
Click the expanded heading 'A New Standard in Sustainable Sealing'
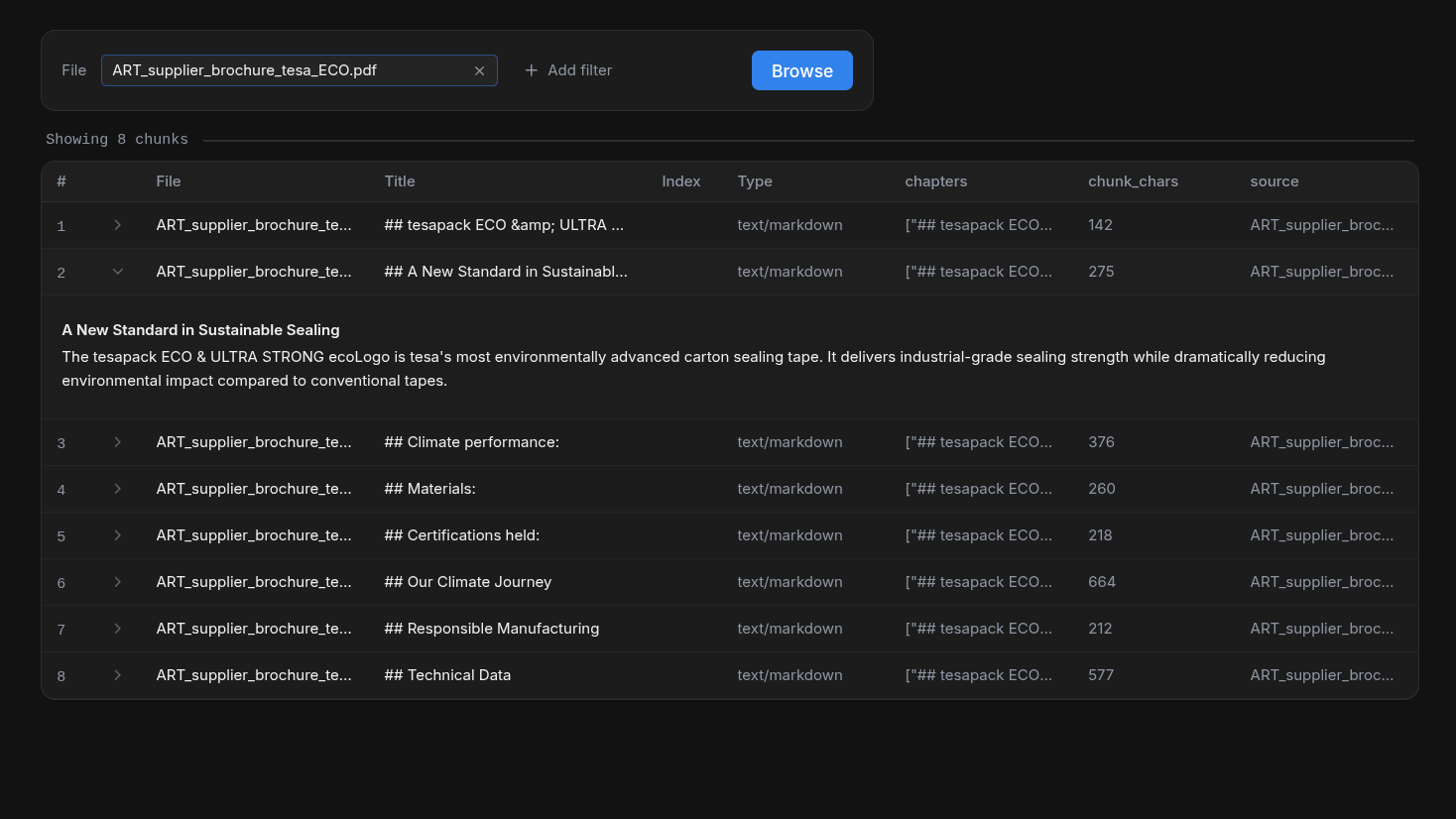coord(200,330)
